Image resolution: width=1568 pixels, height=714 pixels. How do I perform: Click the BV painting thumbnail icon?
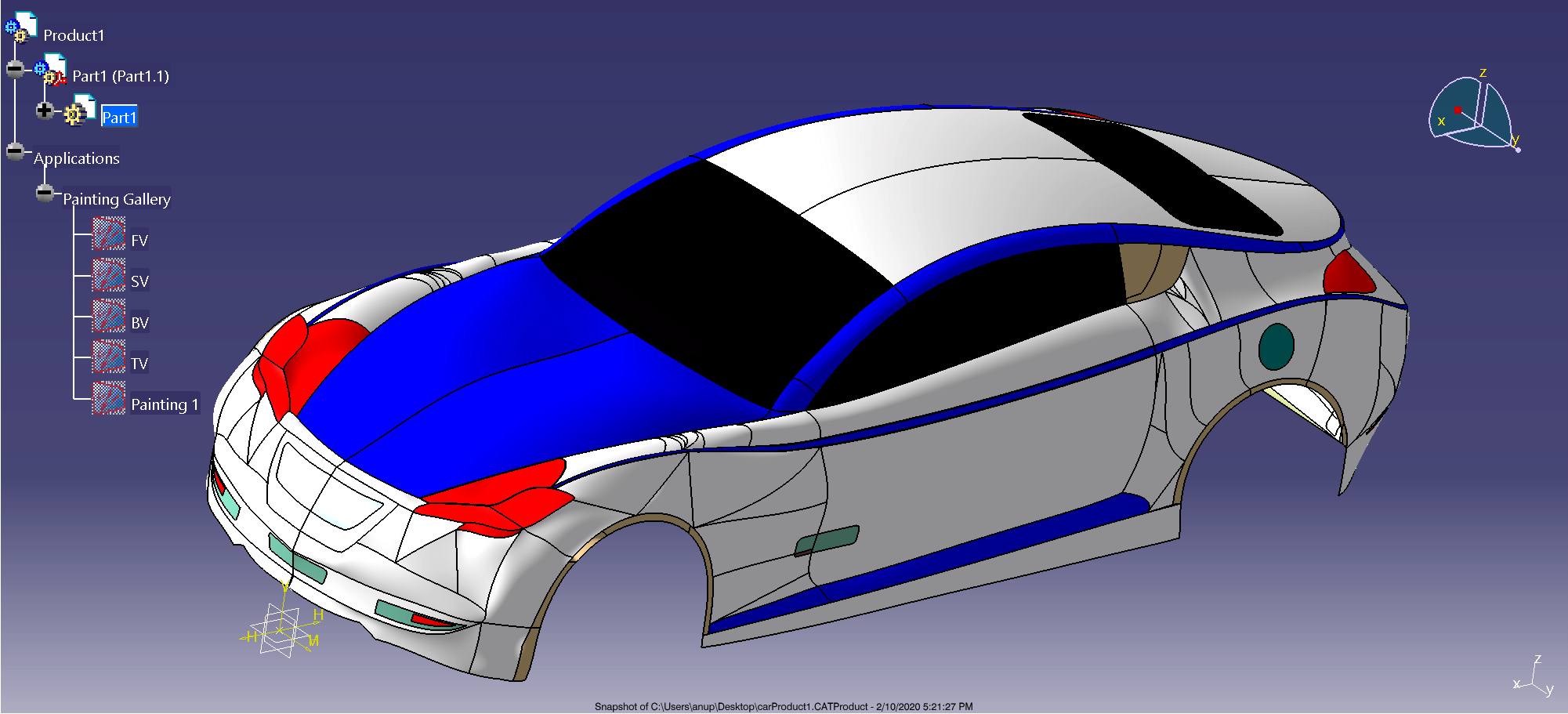[x=109, y=316]
